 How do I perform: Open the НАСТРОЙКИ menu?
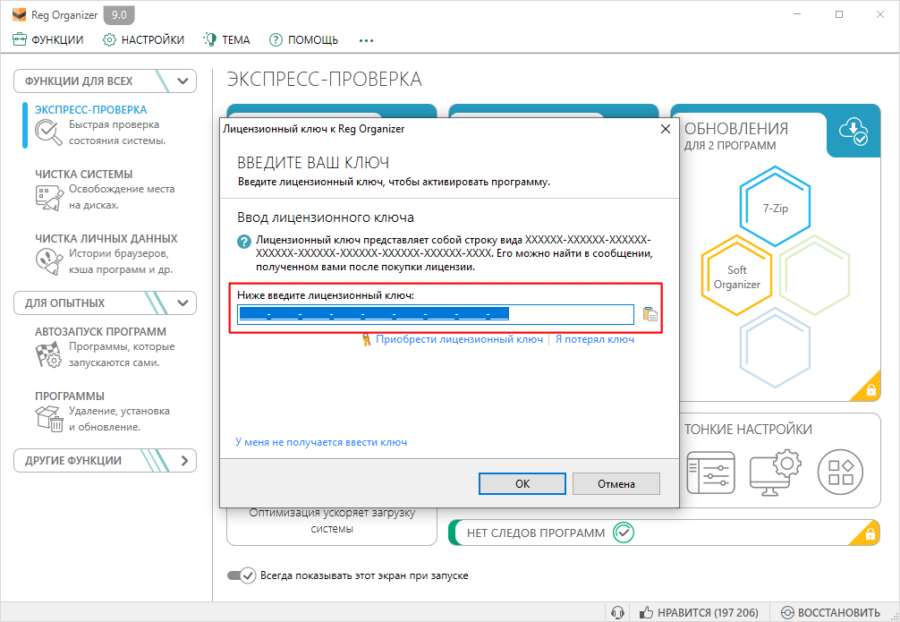[x=143, y=40]
